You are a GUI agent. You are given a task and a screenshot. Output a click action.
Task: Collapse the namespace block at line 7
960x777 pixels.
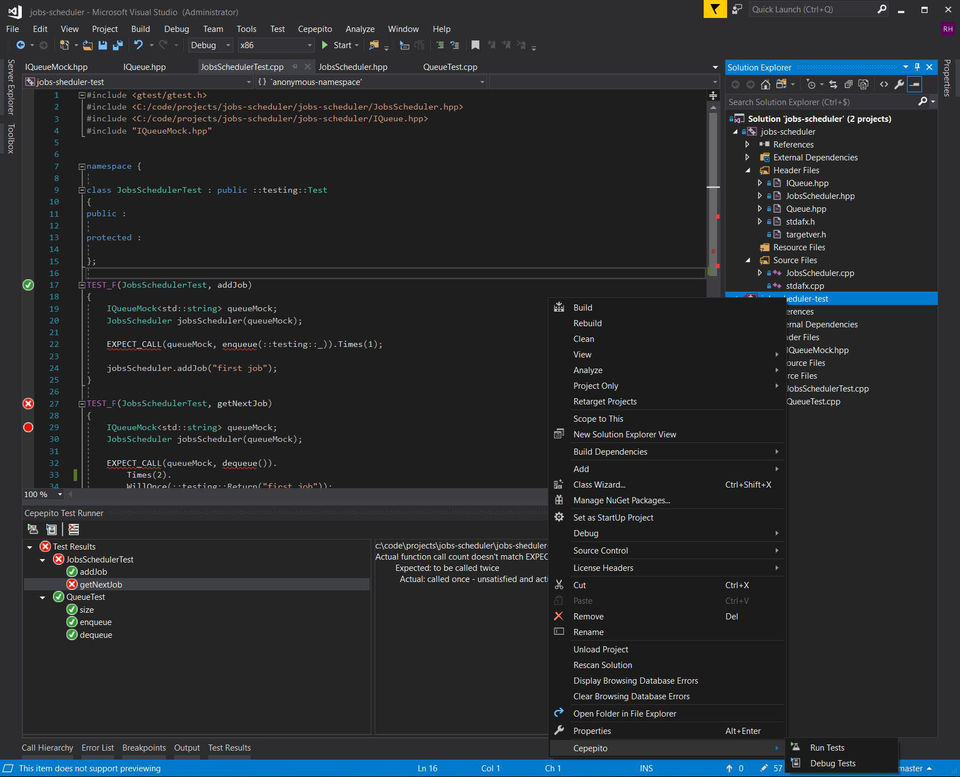81,166
